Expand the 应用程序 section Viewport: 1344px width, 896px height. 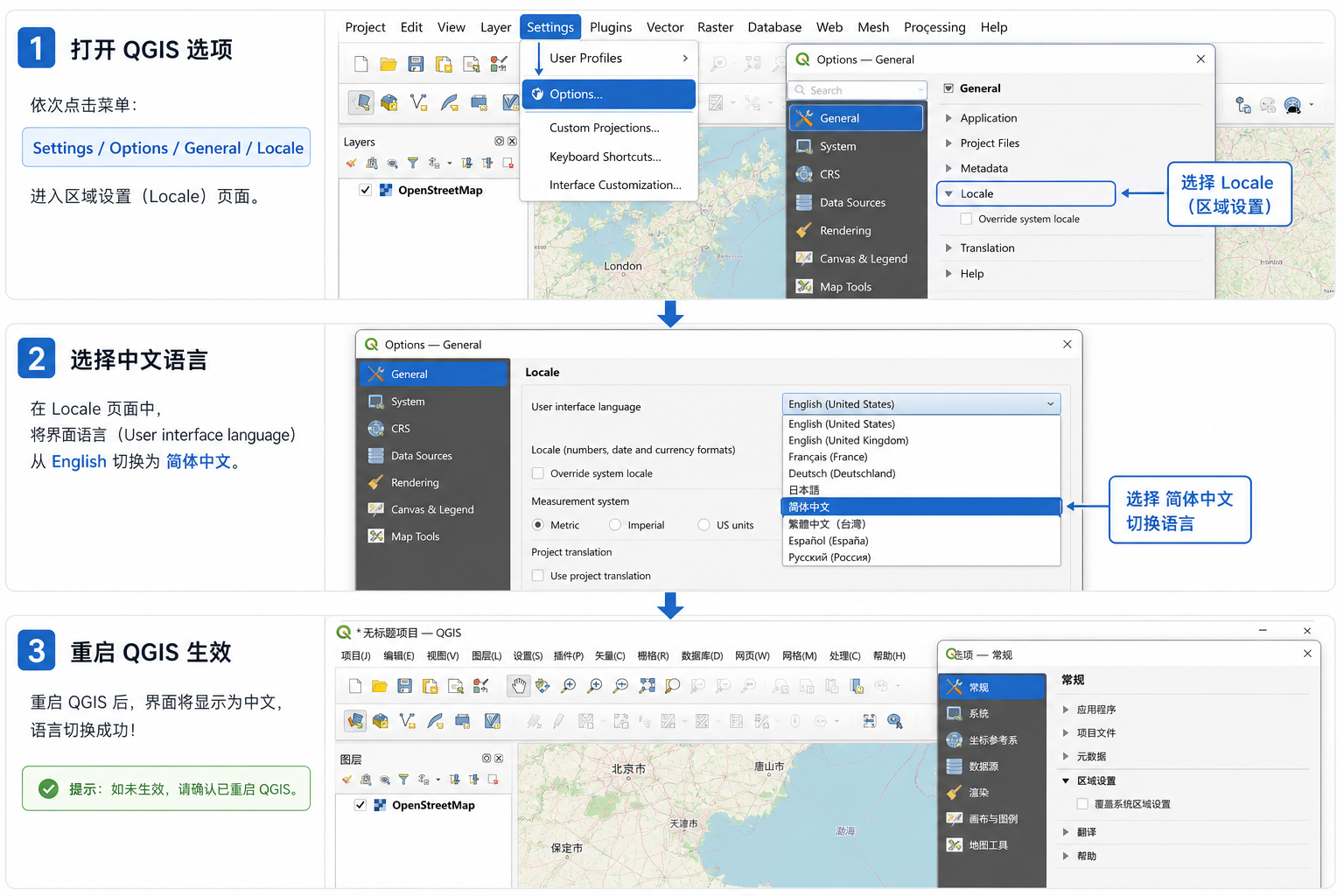[1066, 710]
